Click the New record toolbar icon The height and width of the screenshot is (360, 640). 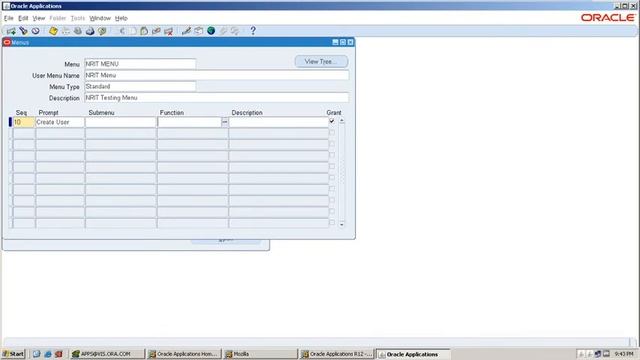pyautogui.click(x=11, y=31)
